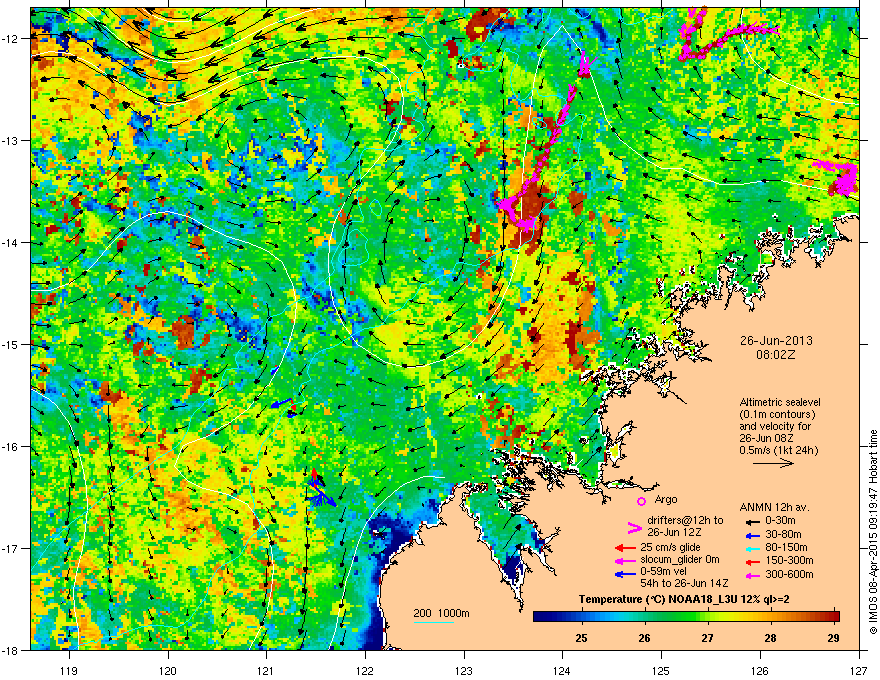Click the magenta 300-600m ANMN legend arrow
Image resolution: width=880 pixels, height=680 pixels.
click(752, 575)
